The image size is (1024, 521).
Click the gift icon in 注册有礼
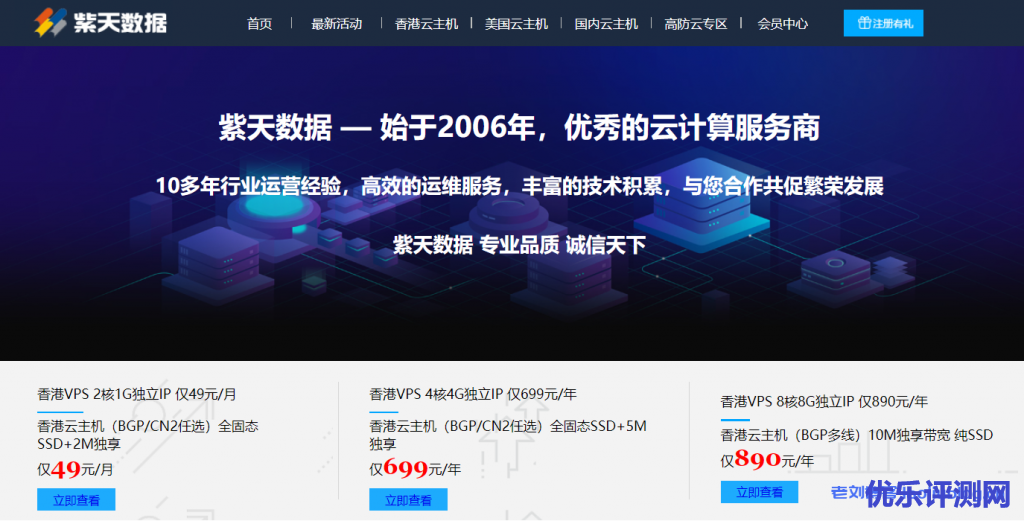point(864,23)
